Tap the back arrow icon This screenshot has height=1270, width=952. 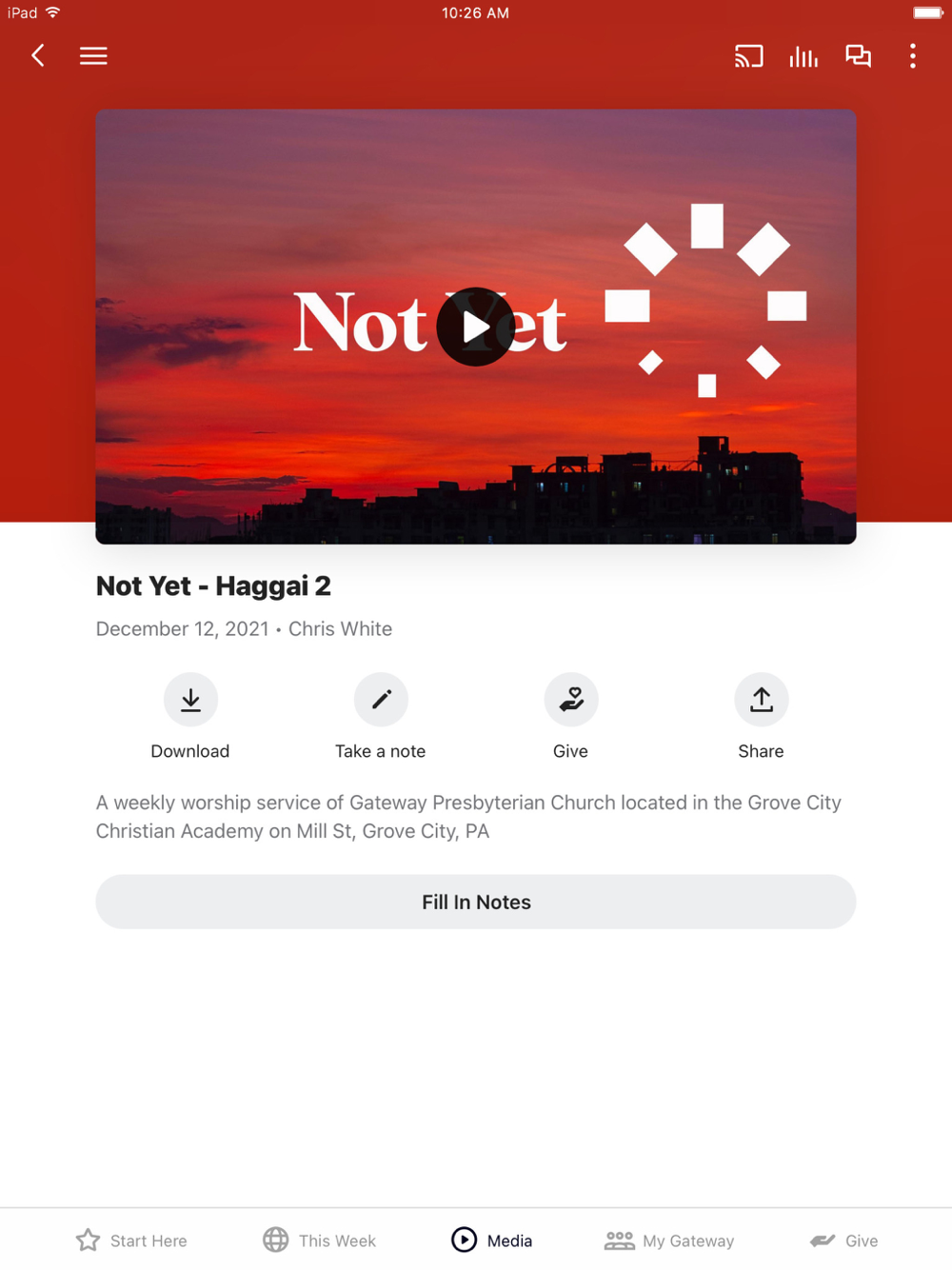pyautogui.click(x=38, y=56)
